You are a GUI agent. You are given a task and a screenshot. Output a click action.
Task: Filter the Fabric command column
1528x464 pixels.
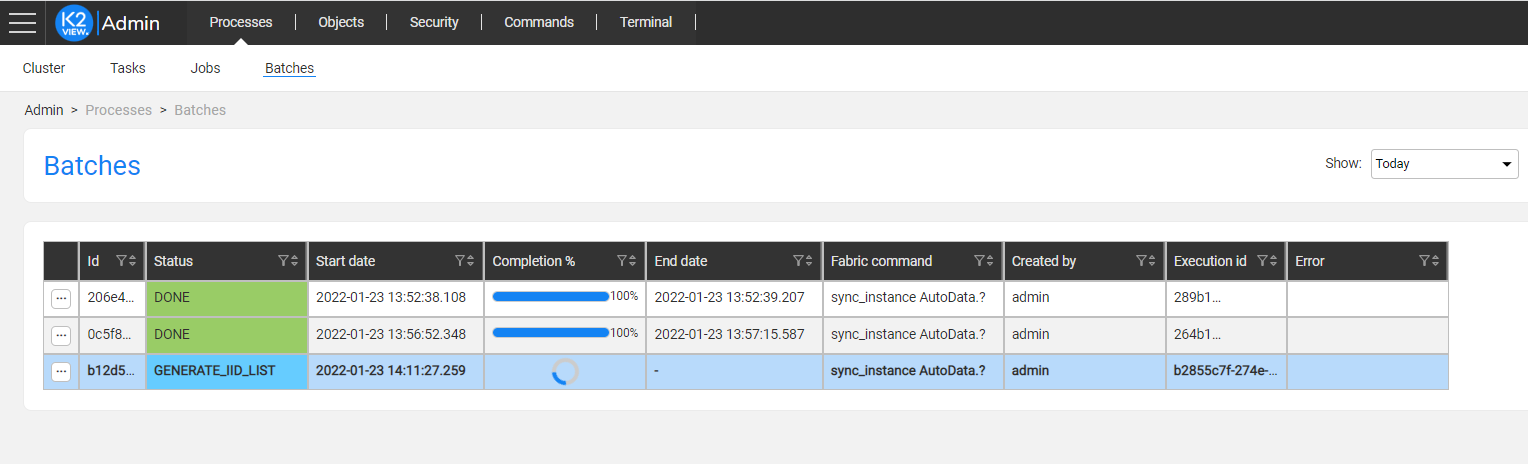[979, 261]
